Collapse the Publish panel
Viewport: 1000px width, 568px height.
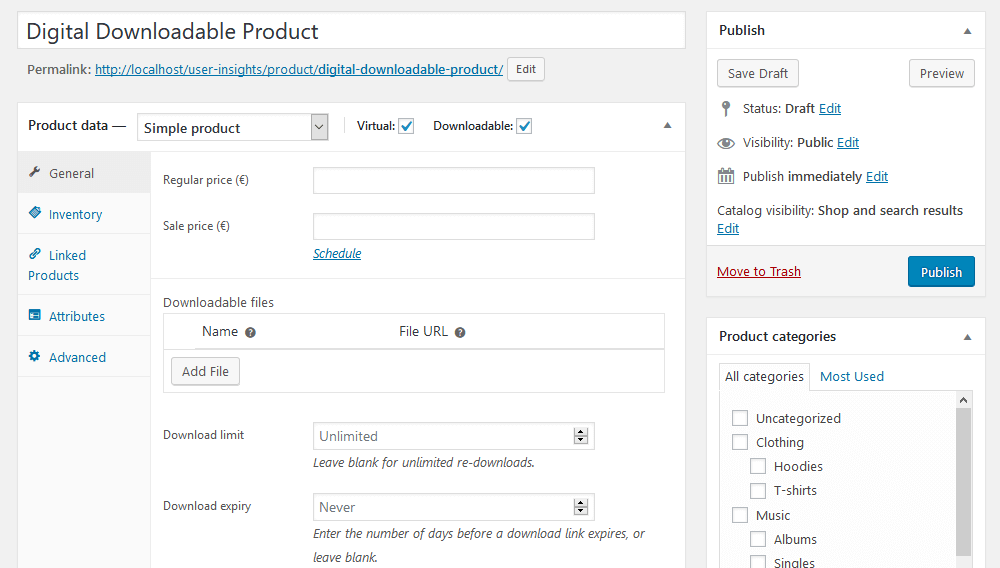[967, 31]
